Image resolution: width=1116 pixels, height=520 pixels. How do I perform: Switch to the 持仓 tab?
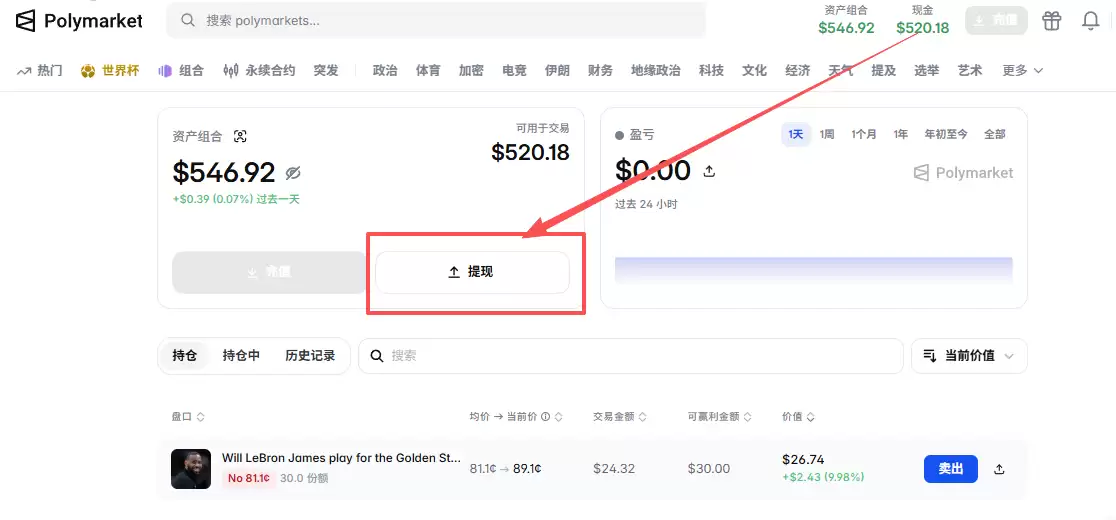[184, 356]
